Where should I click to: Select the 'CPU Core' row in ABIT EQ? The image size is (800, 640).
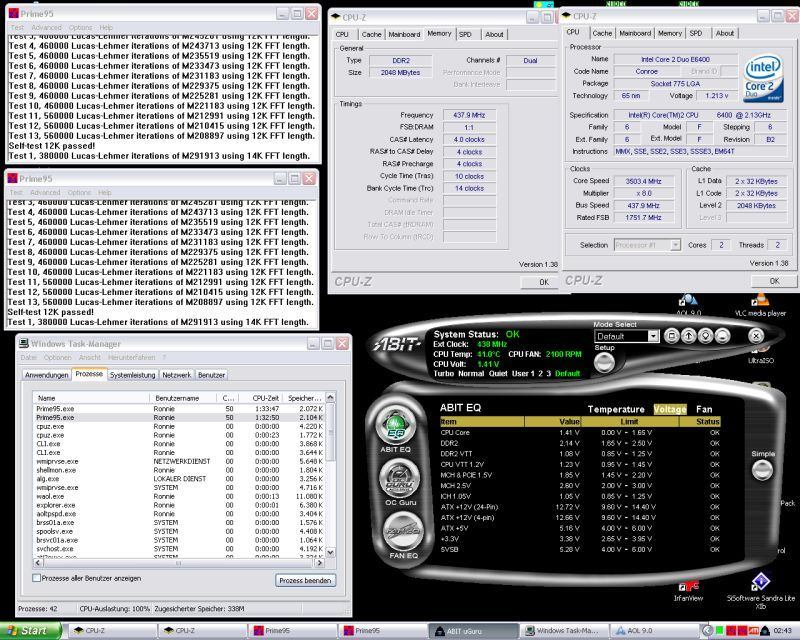pyautogui.click(x=580, y=432)
